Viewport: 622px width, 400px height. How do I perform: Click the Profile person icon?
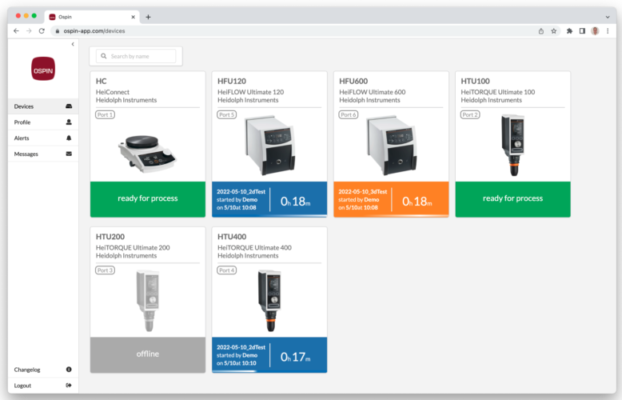[69, 122]
